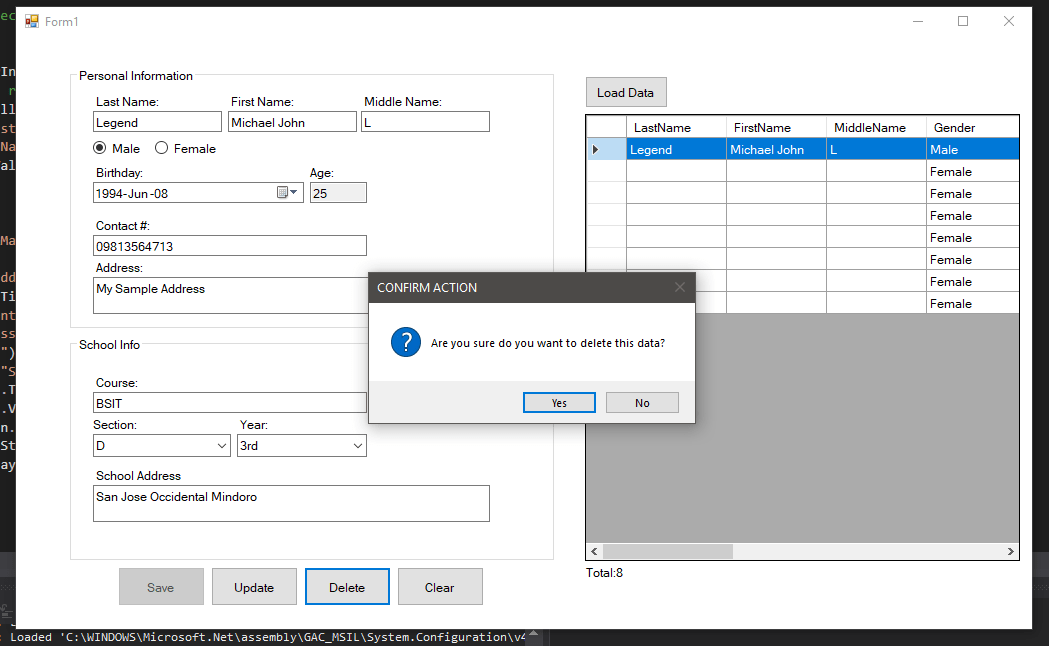
Task: Expand the Birthday date dropdown arrow
Action: [x=295, y=192]
